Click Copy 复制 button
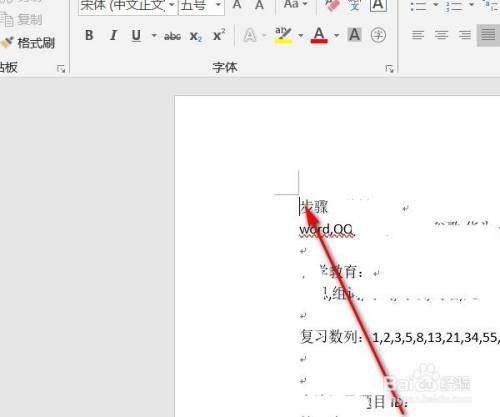The width and height of the screenshot is (500, 417). [x=22, y=20]
